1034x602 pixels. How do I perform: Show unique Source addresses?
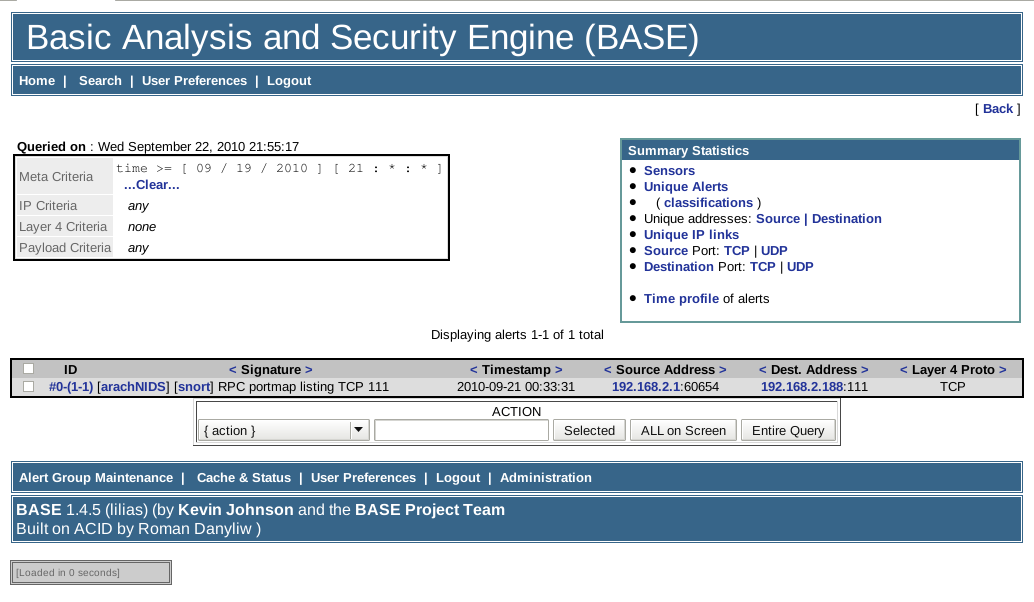click(778, 218)
